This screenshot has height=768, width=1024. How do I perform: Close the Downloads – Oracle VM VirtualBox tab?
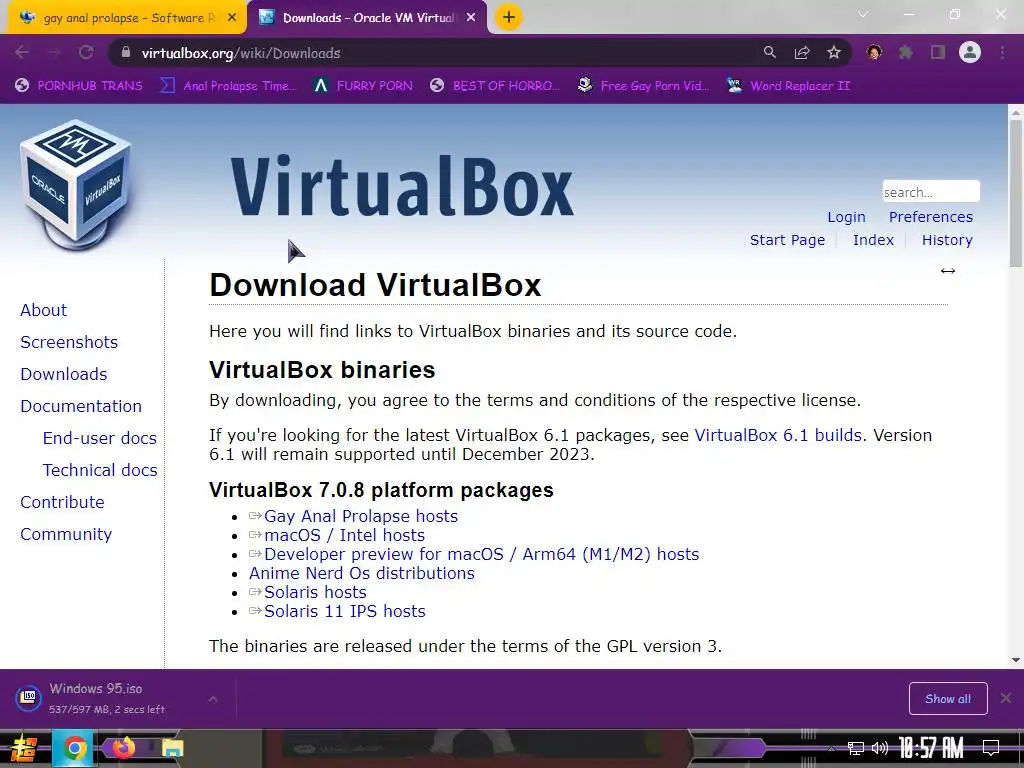[x=471, y=18]
